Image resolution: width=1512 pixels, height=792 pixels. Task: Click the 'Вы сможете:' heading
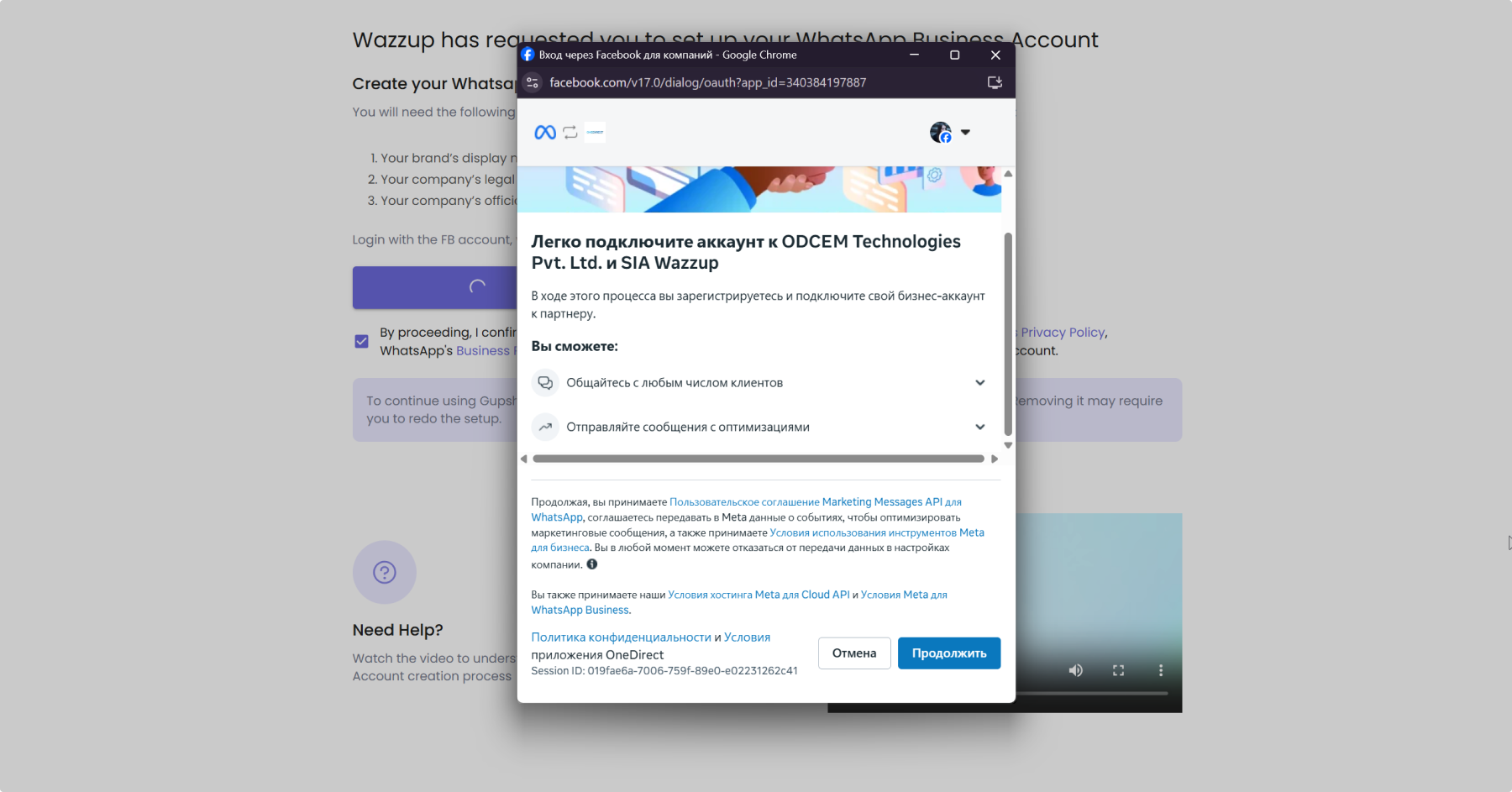[x=575, y=346]
